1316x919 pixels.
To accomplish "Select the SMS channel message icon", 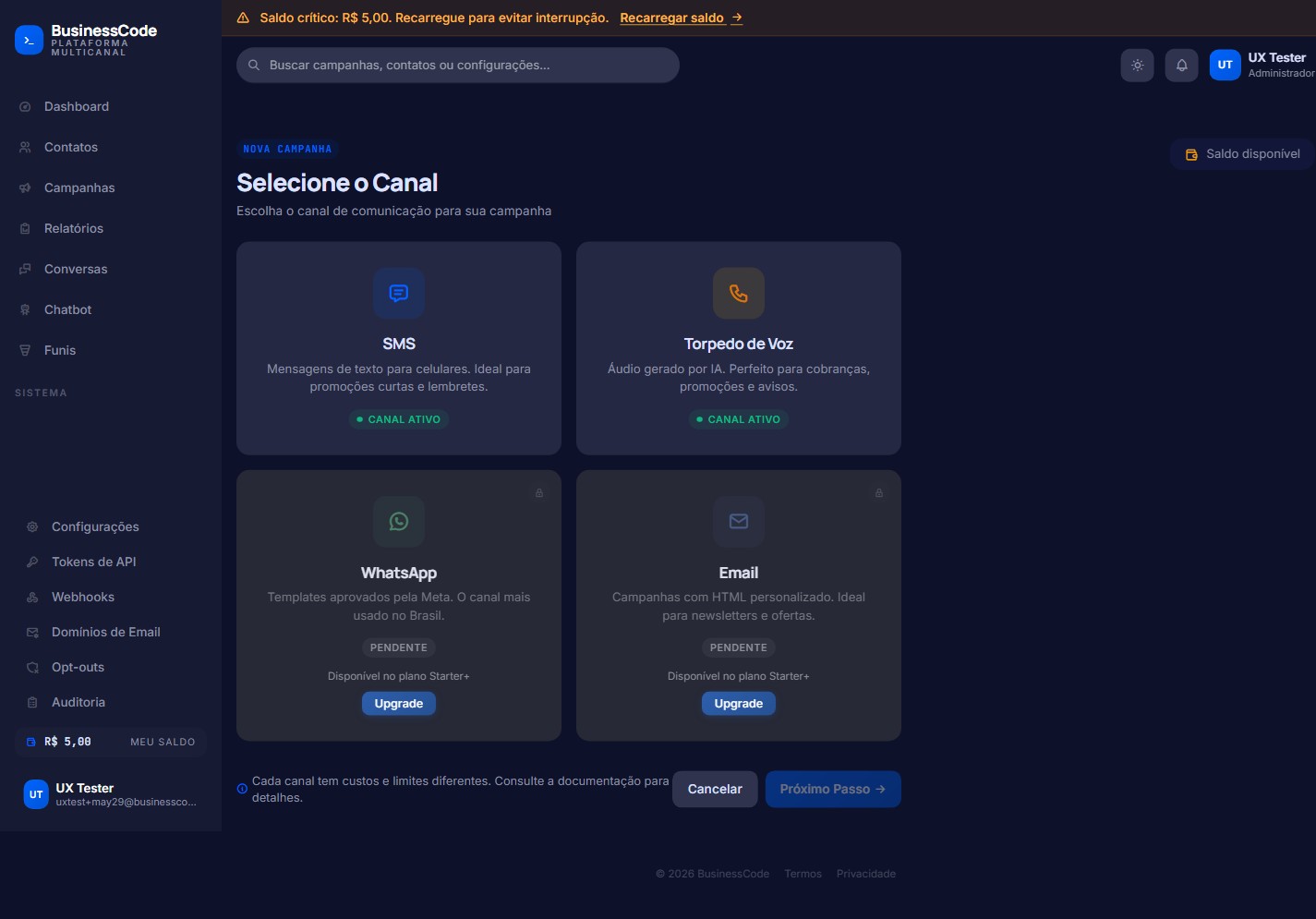I will coord(399,293).
